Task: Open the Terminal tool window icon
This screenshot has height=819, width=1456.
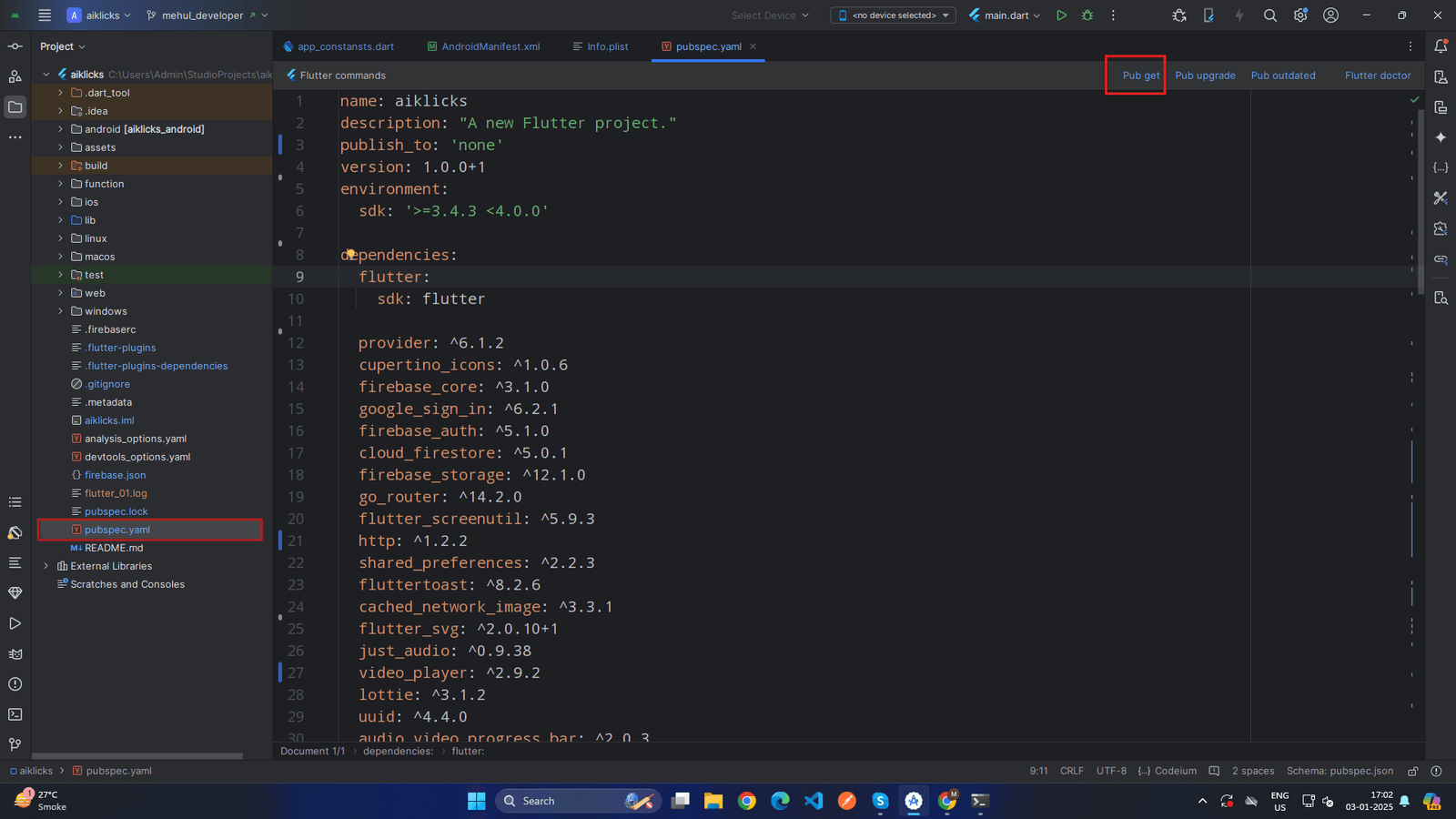Action: click(x=15, y=714)
